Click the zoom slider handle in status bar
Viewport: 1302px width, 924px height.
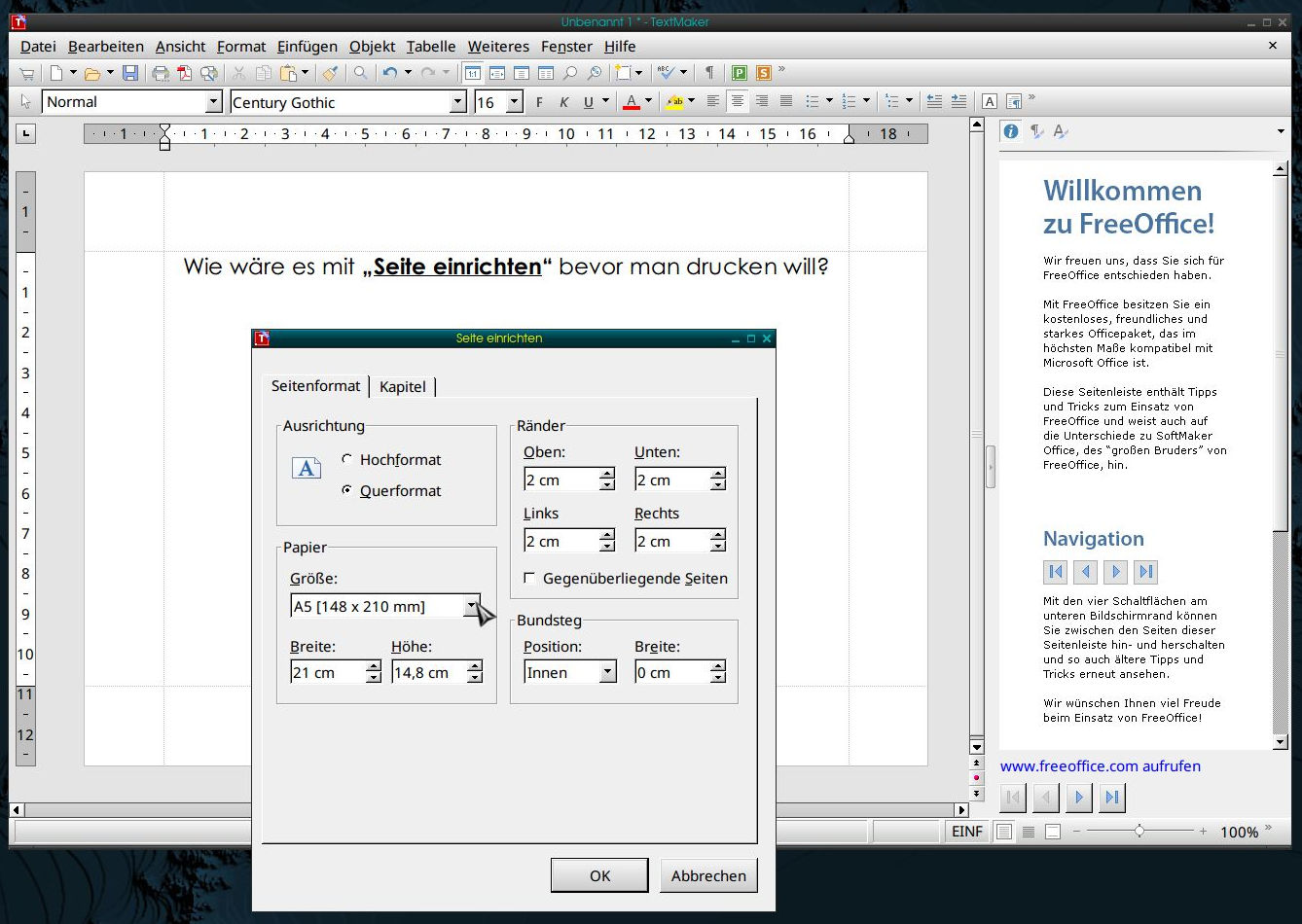1139,831
